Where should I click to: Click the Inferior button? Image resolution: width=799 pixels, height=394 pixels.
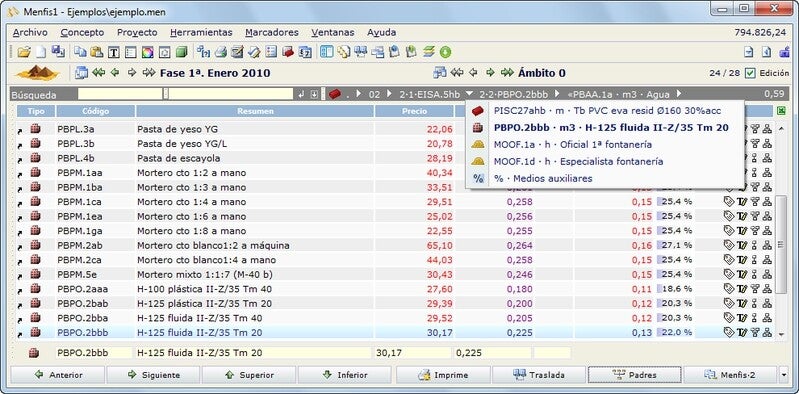click(345, 375)
